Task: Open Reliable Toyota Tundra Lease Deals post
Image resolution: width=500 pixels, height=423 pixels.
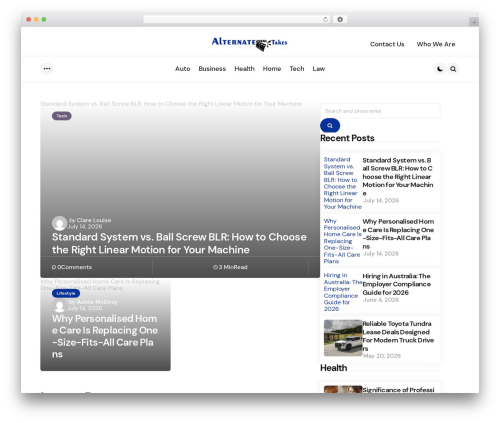Action: click(x=398, y=336)
